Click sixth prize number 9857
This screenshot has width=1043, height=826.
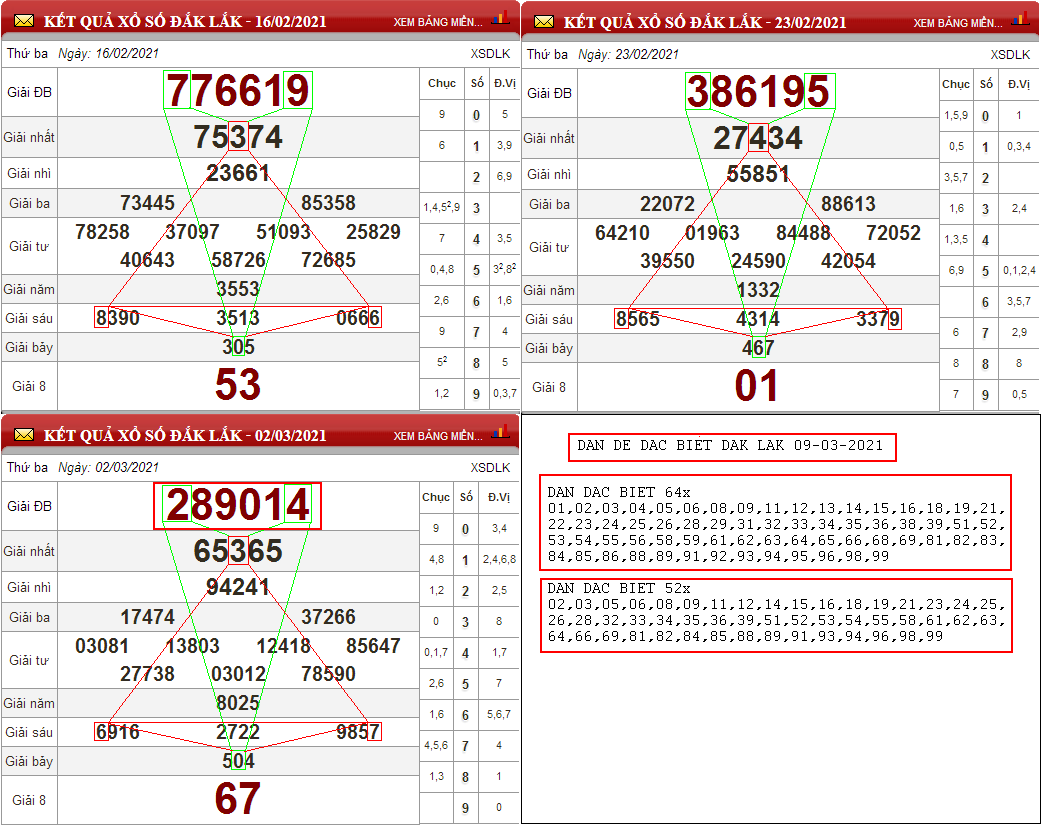pos(358,732)
